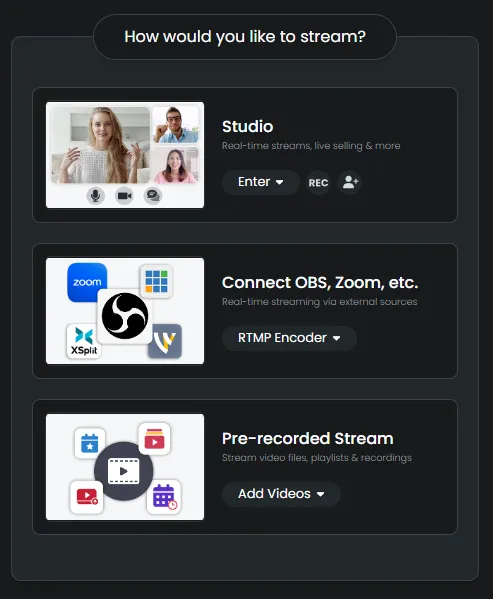Click the blue starred calendar icon
The width and height of the screenshot is (493, 599).
[x=90, y=443]
